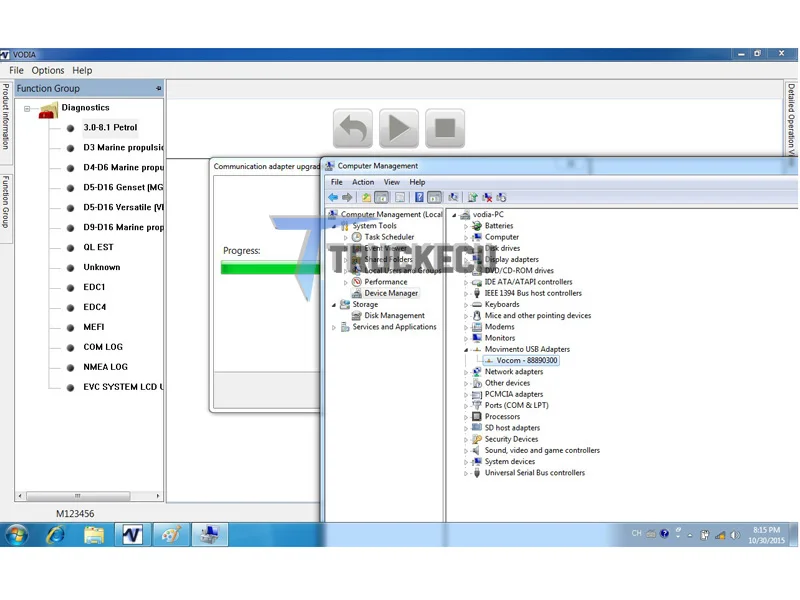Screen dimensions: 800x600
Task: Collapse the Movimento USB Adapters node
Action: (466, 350)
